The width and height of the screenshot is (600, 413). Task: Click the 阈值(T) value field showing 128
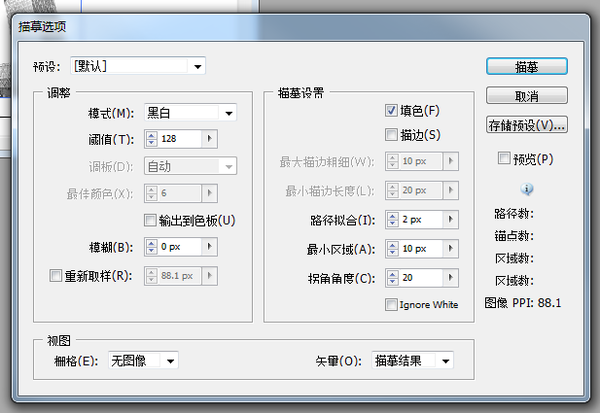180,139
